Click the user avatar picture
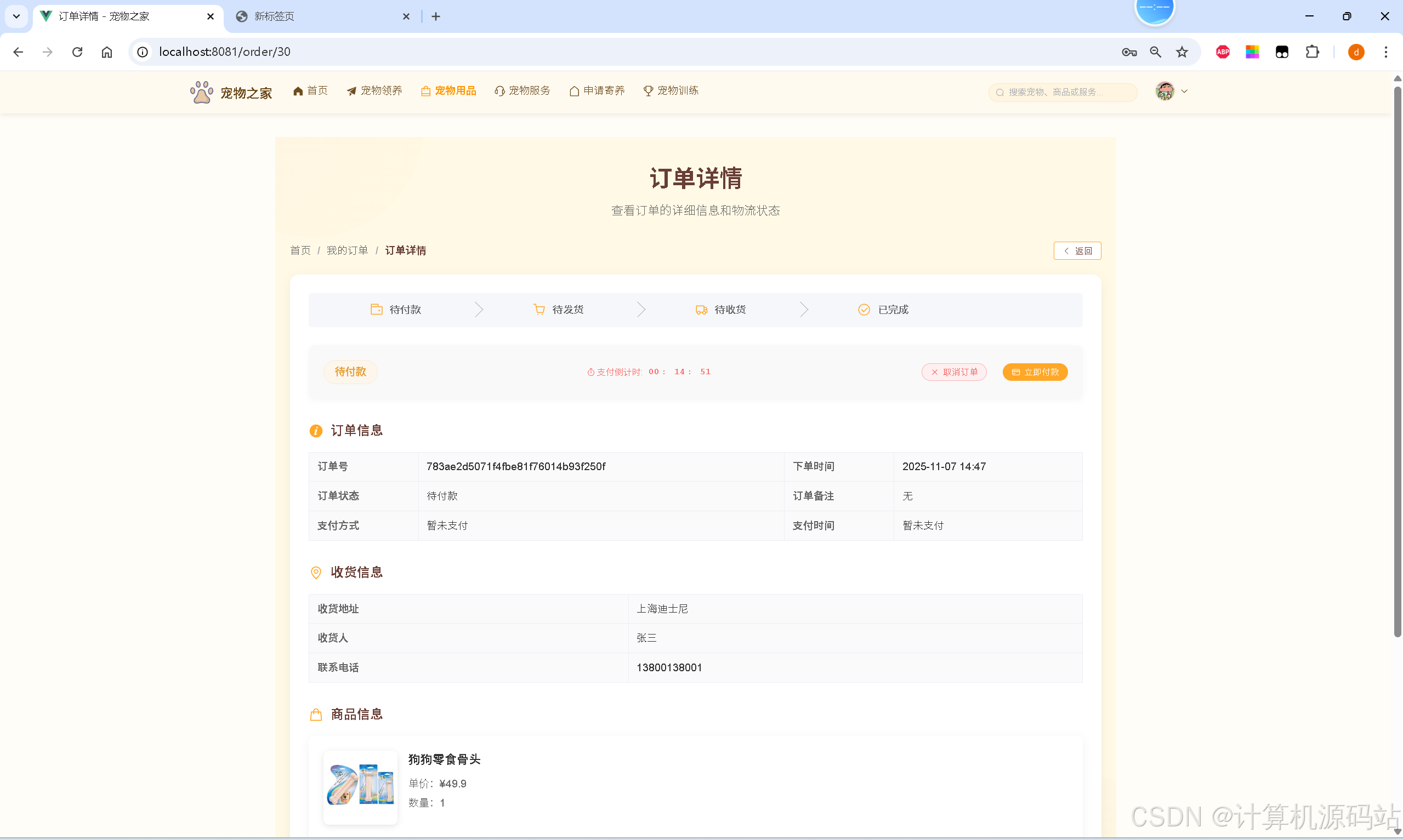Image resolution: width=1403 pixels, height=840 pixels. [x=1165, y=91]
